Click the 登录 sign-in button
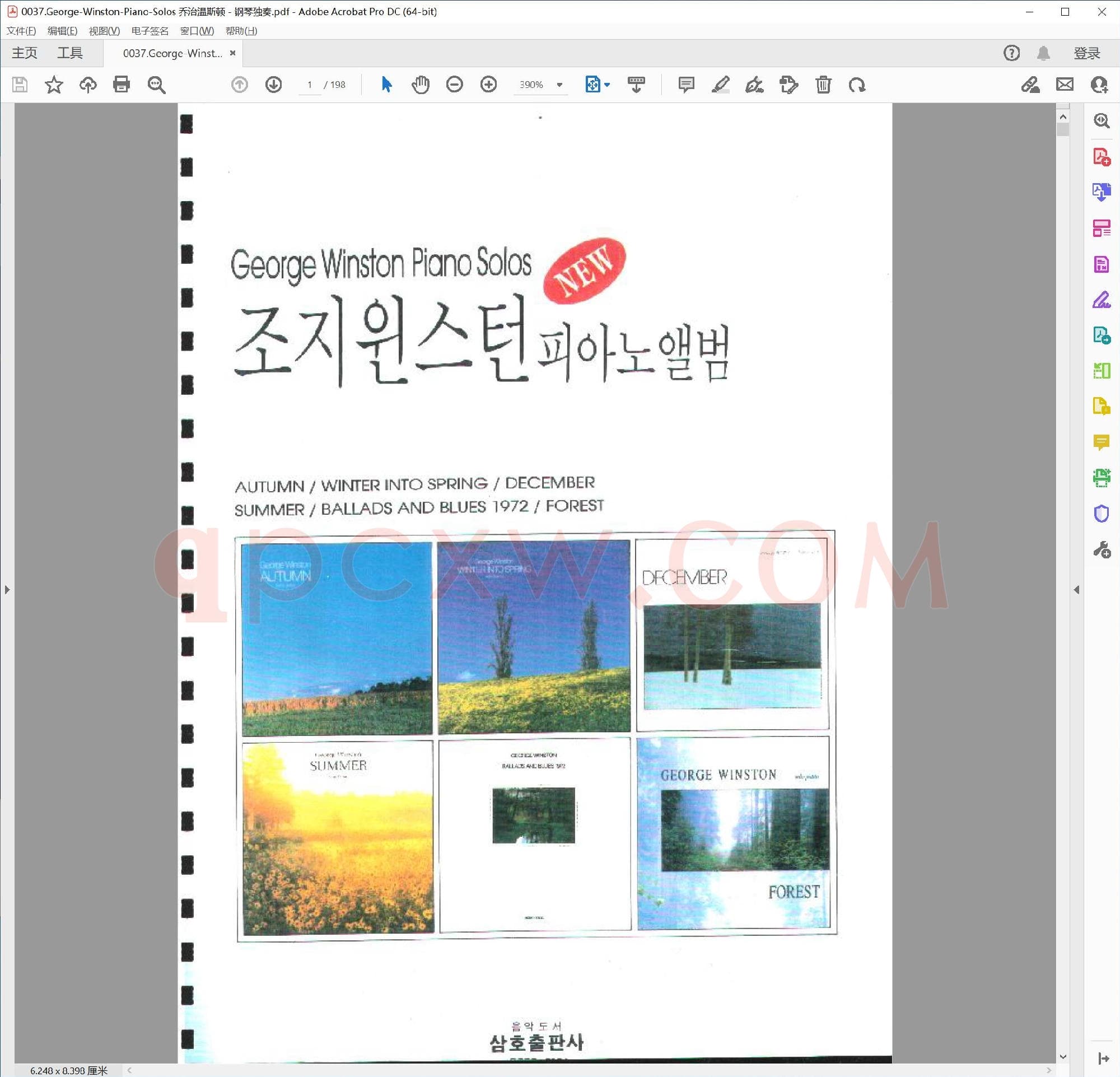 (1087, 53)
